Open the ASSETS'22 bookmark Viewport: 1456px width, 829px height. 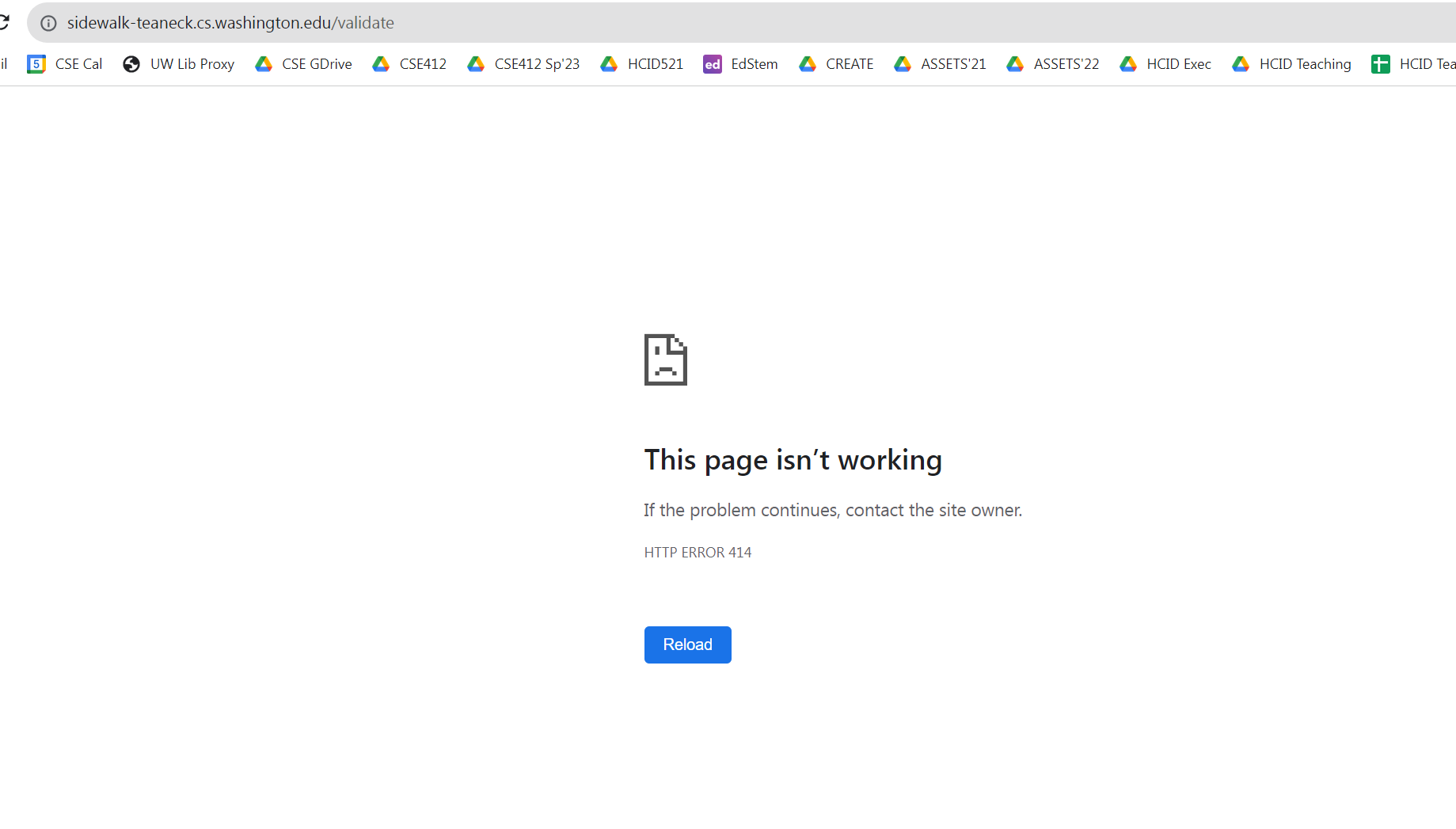(x=1066, y=64)
